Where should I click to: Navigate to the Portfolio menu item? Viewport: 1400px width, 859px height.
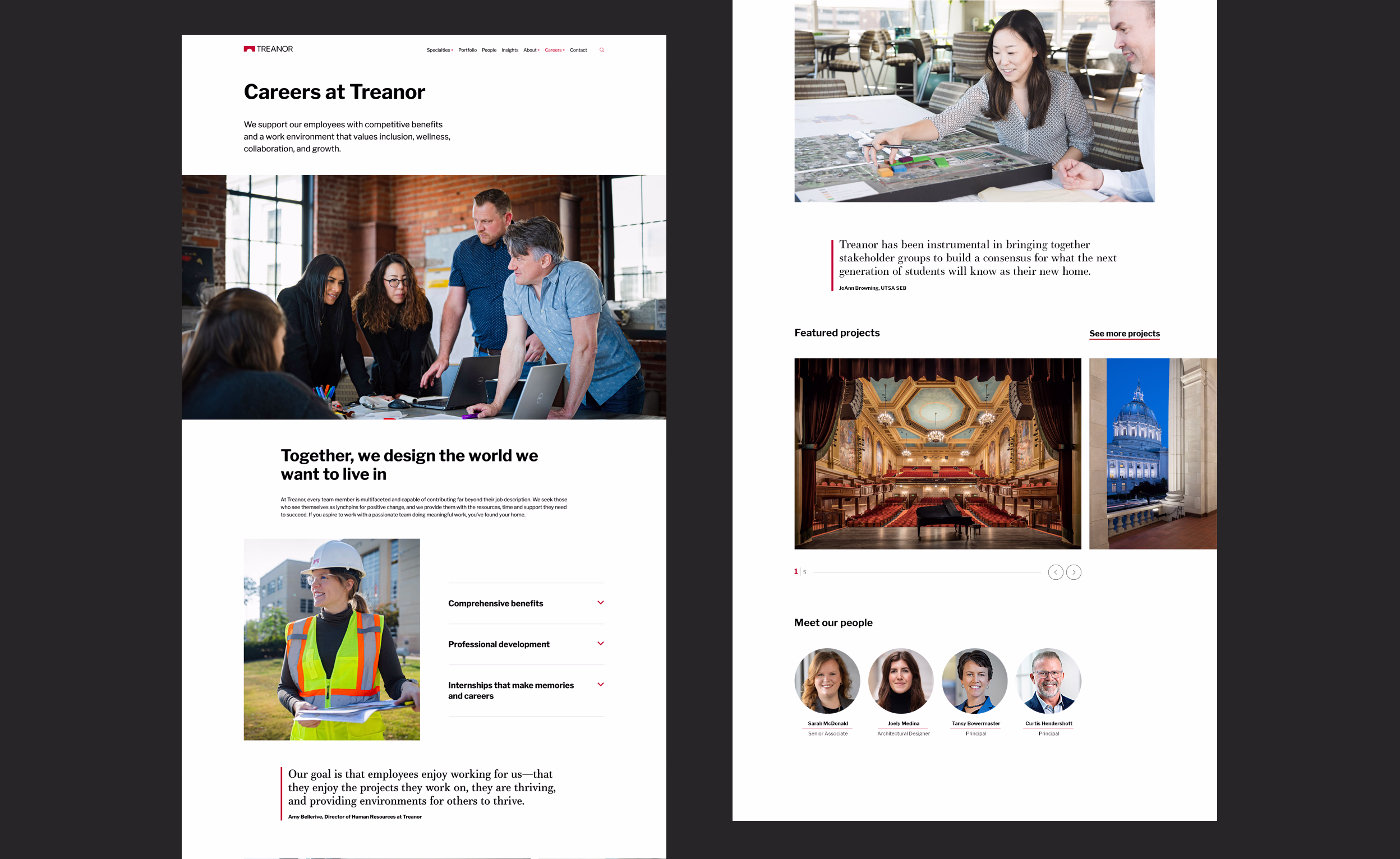click(x=468, y=50)
